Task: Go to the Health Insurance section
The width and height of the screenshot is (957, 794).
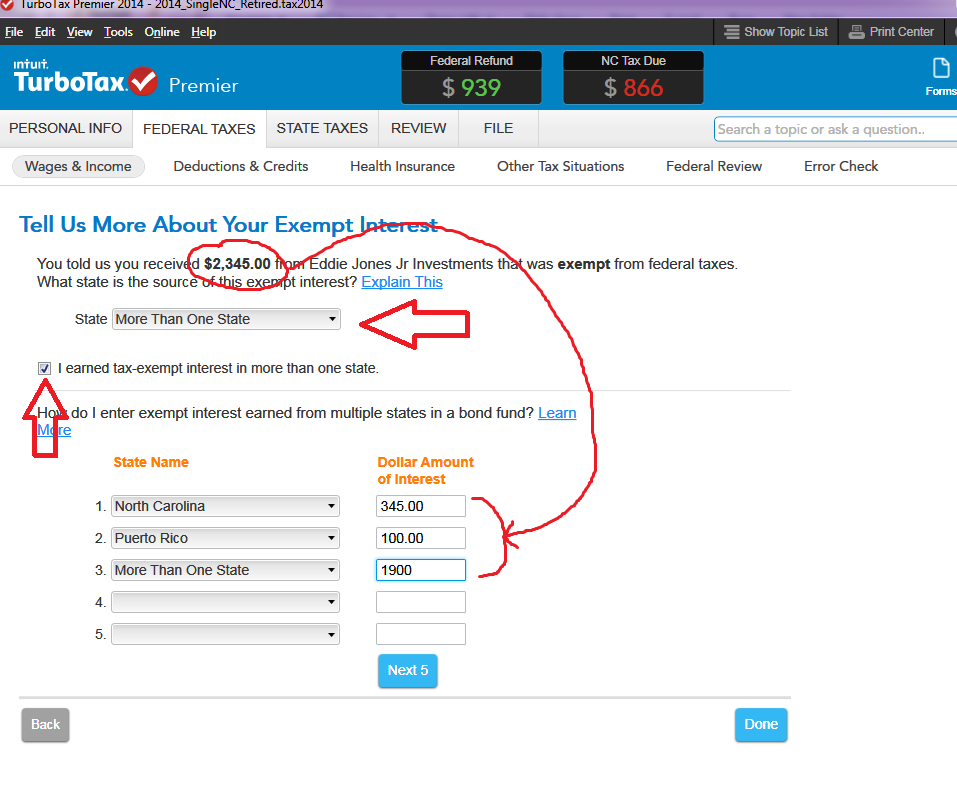Action: [402, 166]
